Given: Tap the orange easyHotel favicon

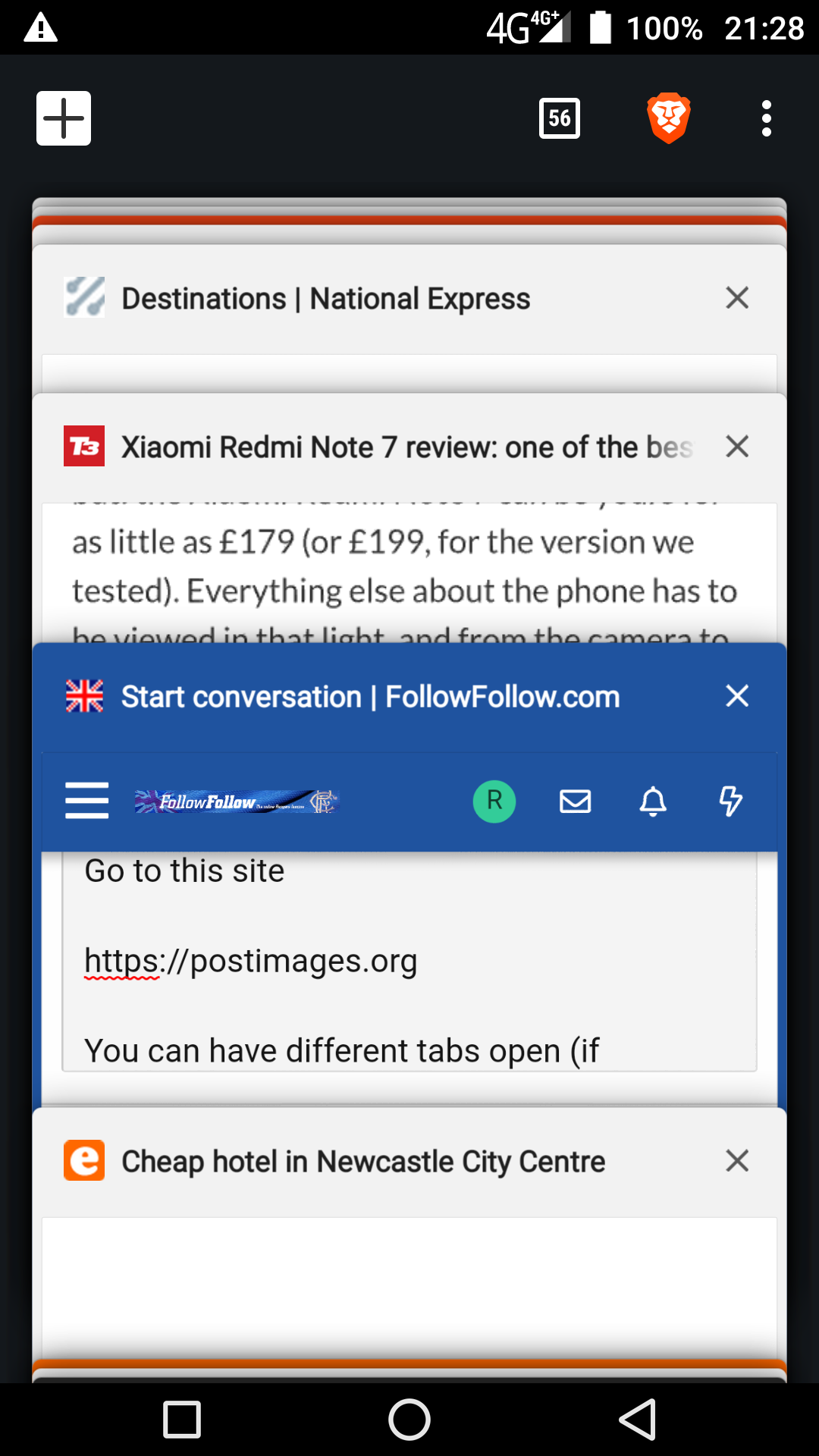Looking at the screenshot, I should point(84,1161).
